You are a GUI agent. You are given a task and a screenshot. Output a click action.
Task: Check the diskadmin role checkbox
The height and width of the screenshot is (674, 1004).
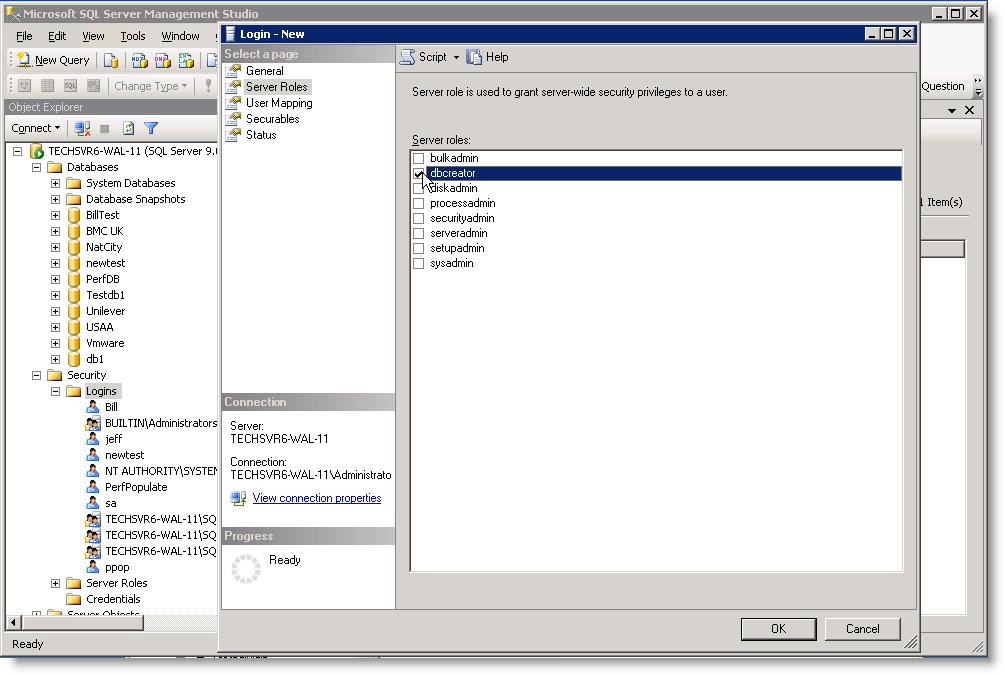419,188
